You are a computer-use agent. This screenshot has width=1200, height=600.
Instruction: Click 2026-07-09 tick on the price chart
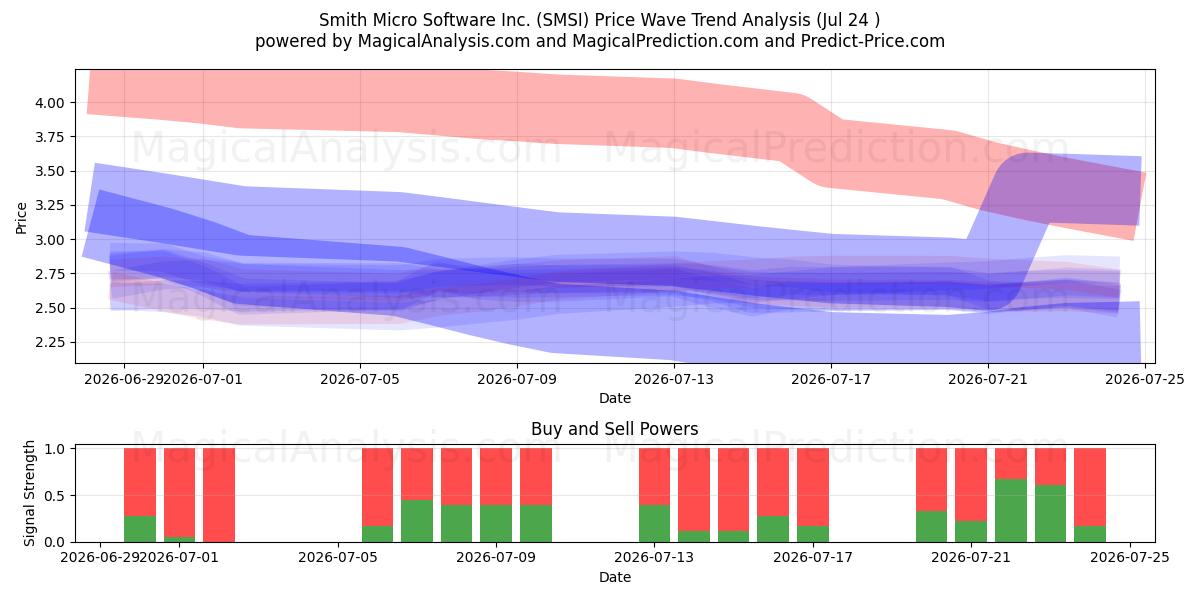[x=517, y=379]
